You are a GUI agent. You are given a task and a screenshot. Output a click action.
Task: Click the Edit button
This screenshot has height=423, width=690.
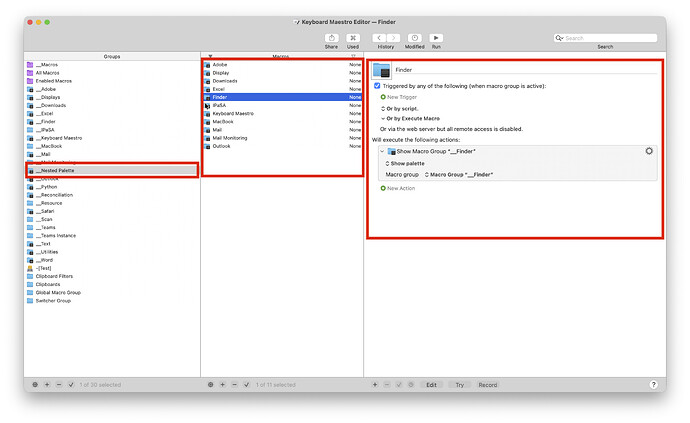431,384
